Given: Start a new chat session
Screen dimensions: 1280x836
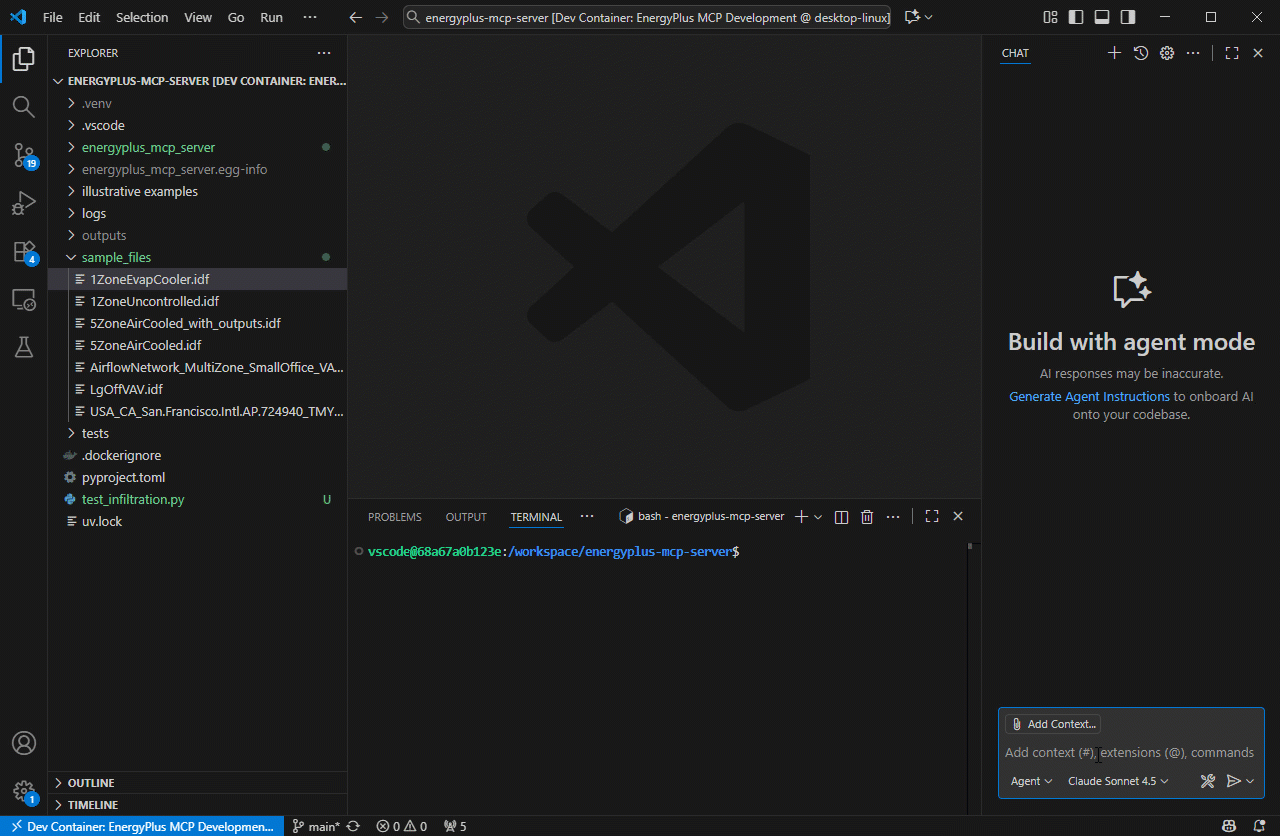Looking at the screenshot, I should (x=1114, y=53).
